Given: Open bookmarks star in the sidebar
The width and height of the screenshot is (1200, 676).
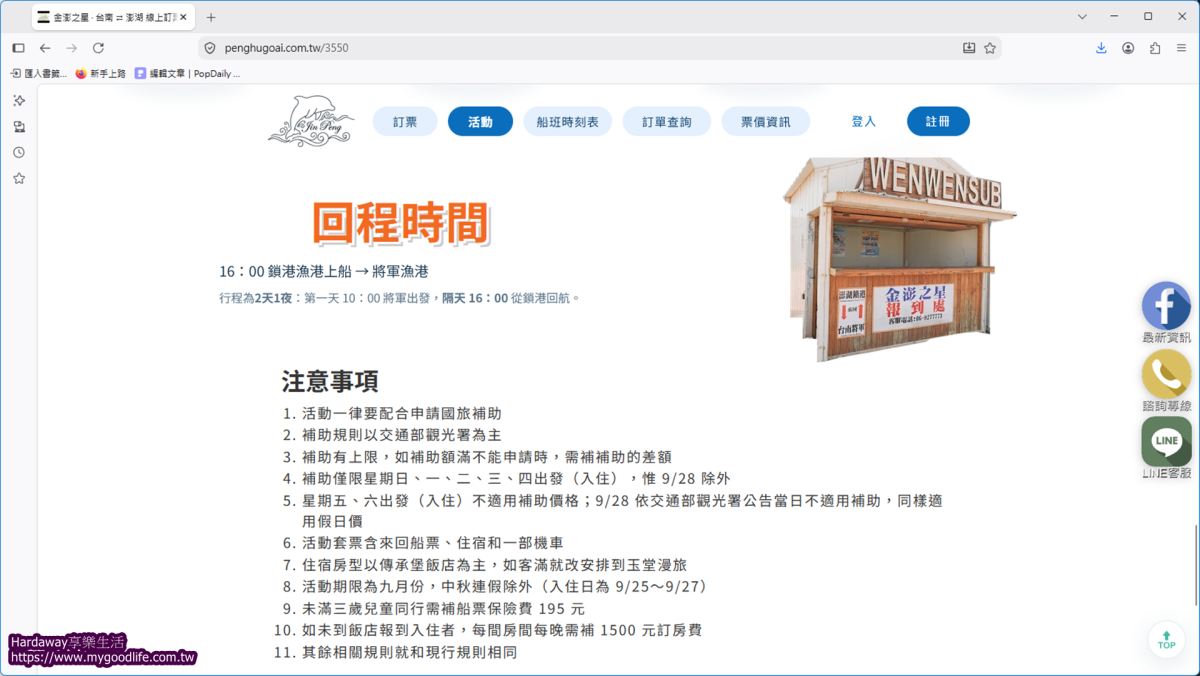Looking at the screenshot, I should (x=19, y=178).
